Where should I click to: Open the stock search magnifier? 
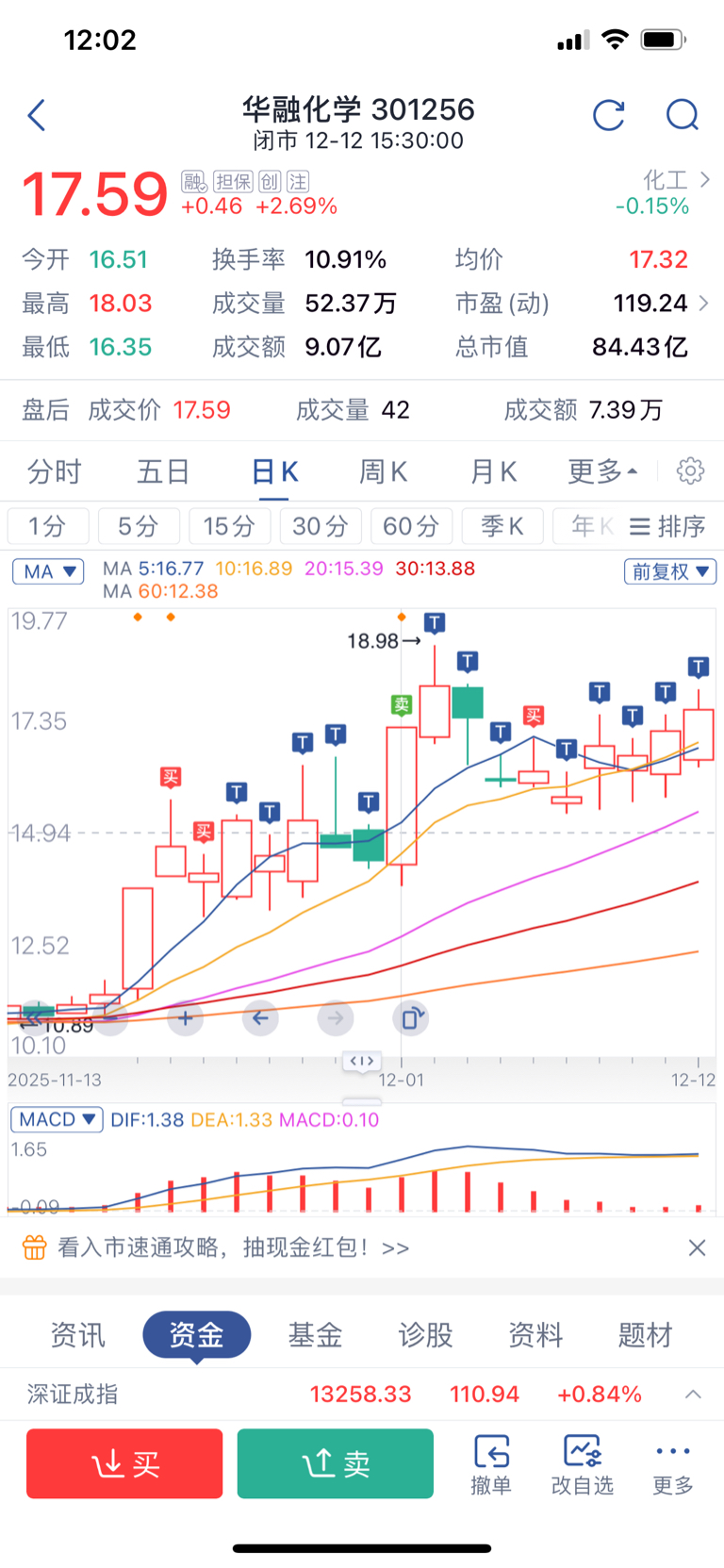pyautogui.click(x=682, y=116)
